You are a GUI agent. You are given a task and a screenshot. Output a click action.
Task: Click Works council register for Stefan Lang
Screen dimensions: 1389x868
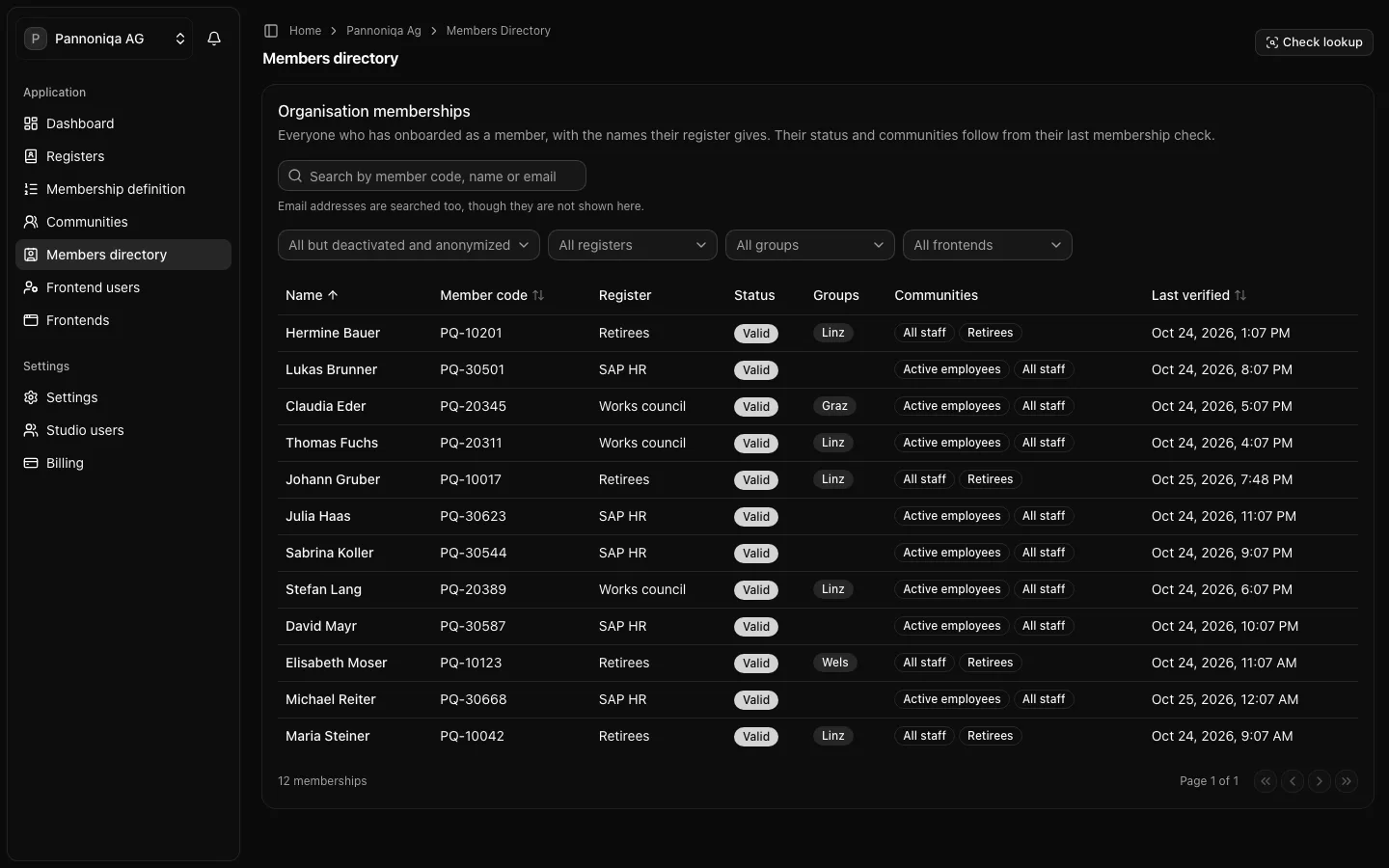click(642, 589)
